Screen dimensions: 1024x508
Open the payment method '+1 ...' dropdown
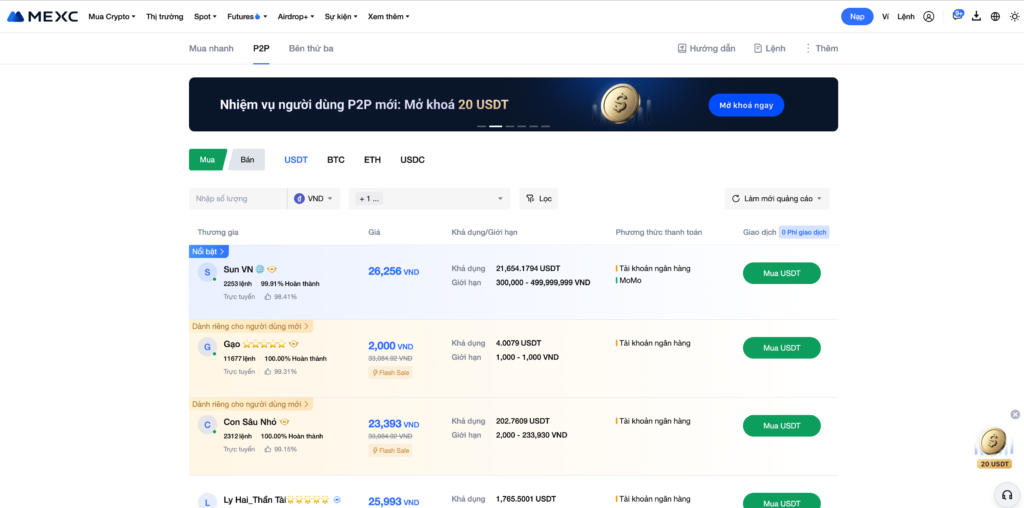pyautogui.click(x=430, y=199)
